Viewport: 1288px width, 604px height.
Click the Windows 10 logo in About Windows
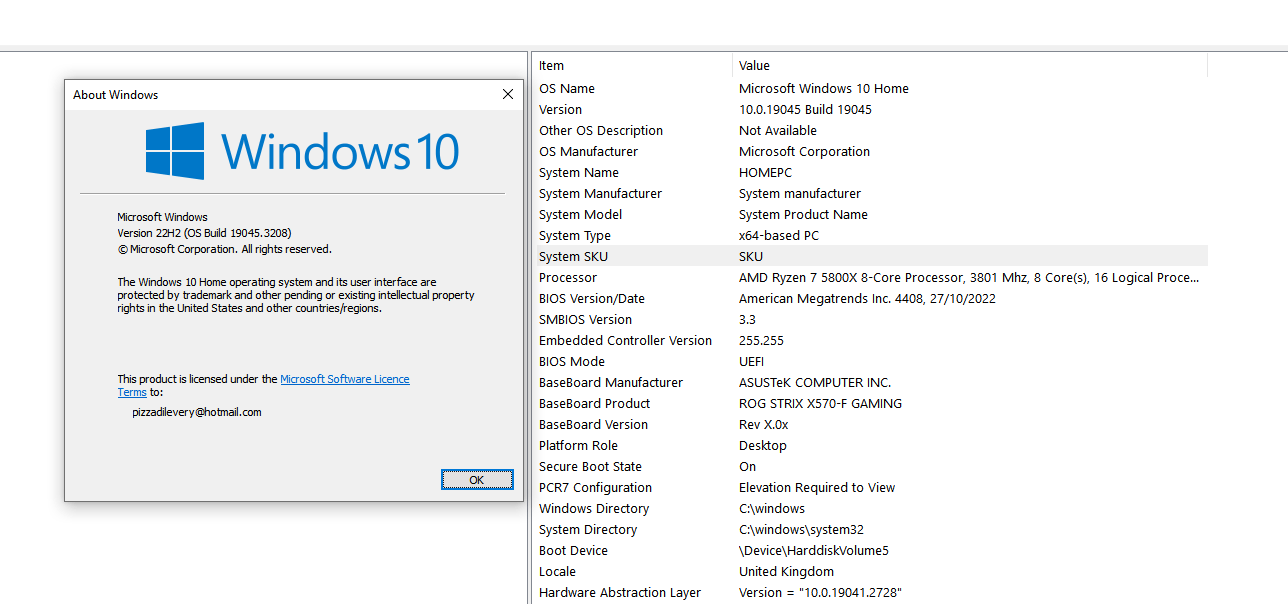(x=302, y=151)
